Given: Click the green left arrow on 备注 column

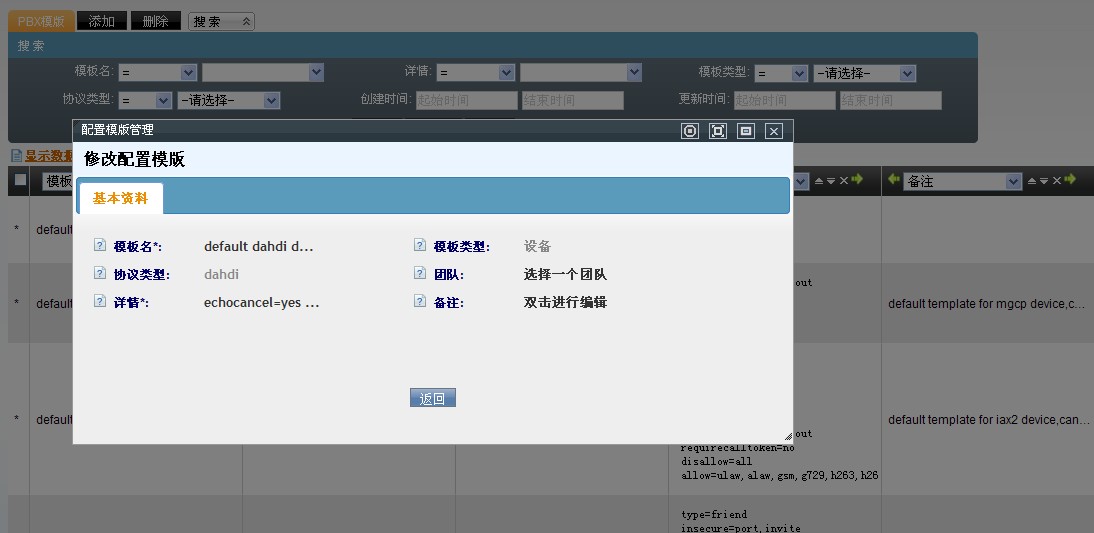Looking at the screenshot, I should (x=893, y=180).
